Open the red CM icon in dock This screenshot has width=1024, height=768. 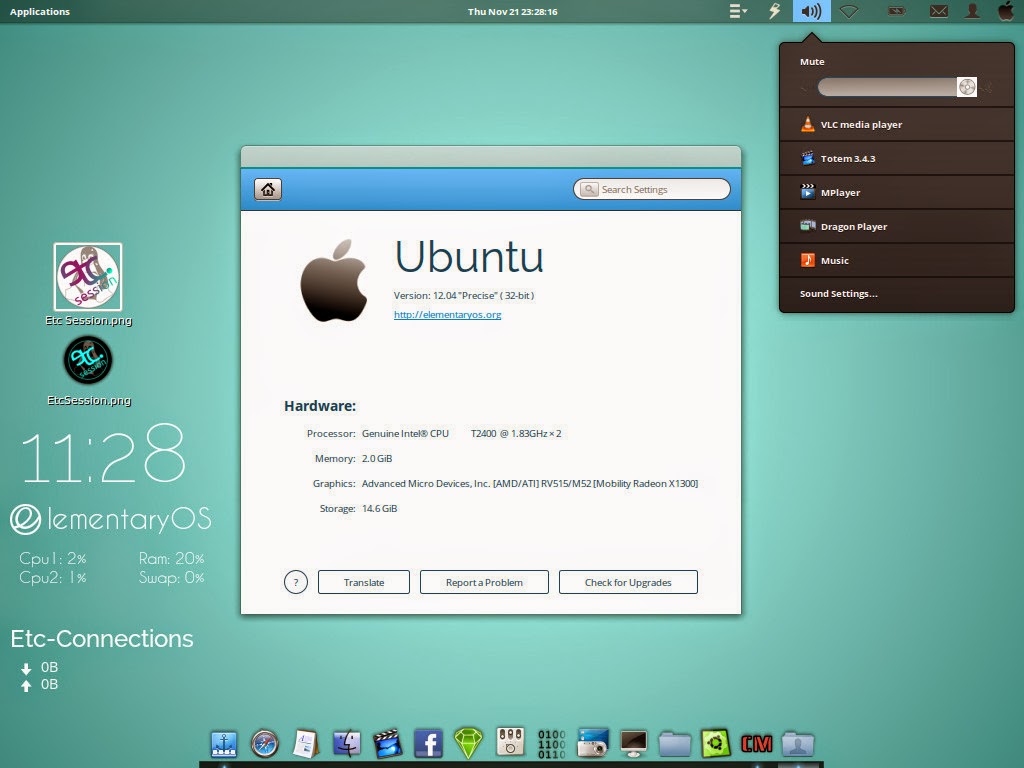point(756,744)
